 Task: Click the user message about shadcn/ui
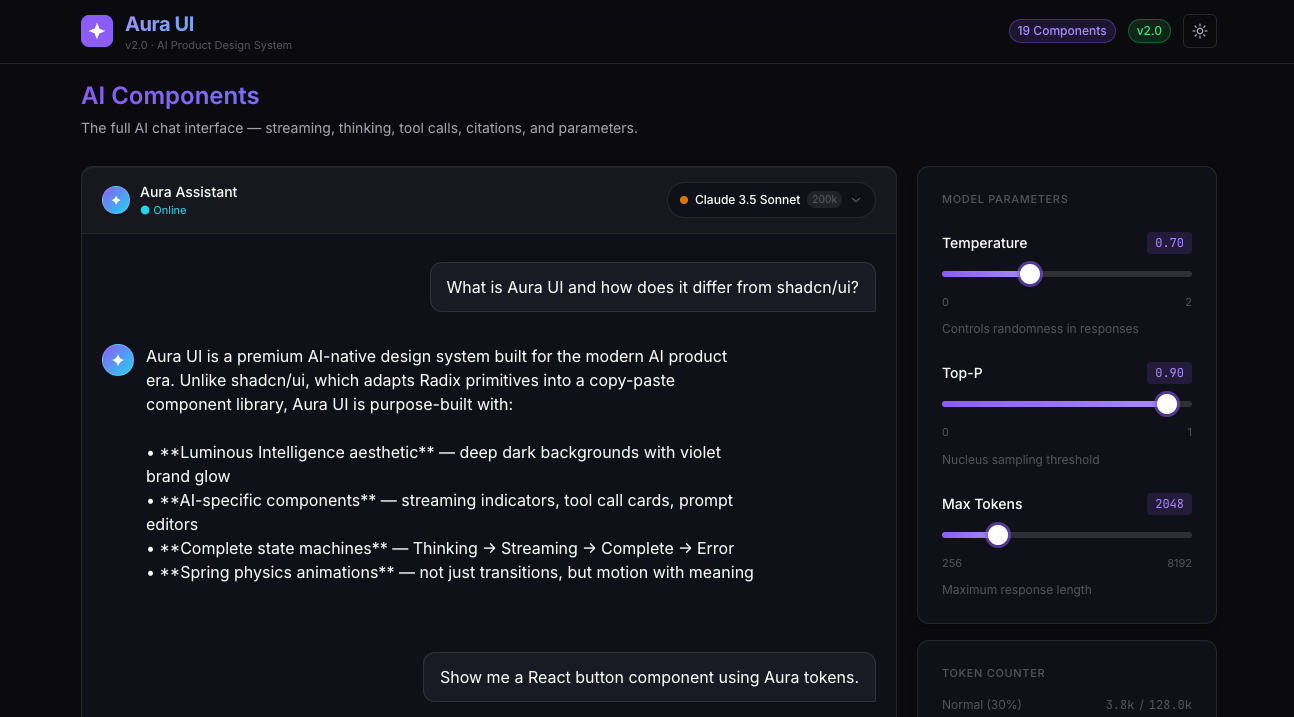pos(652,287)
